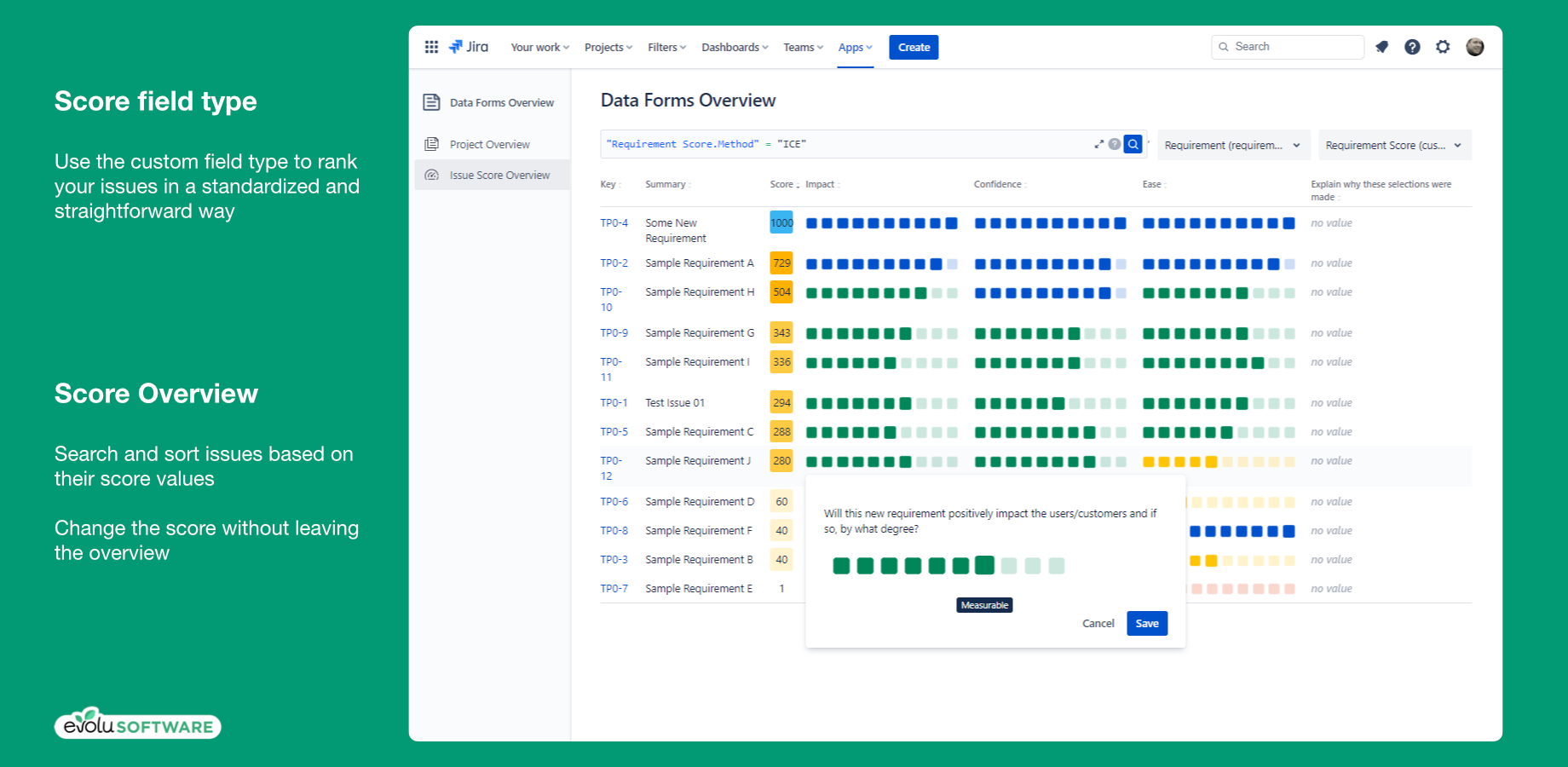Open the Requirement (requirem... form dropdown

[x=1233, y=145]
